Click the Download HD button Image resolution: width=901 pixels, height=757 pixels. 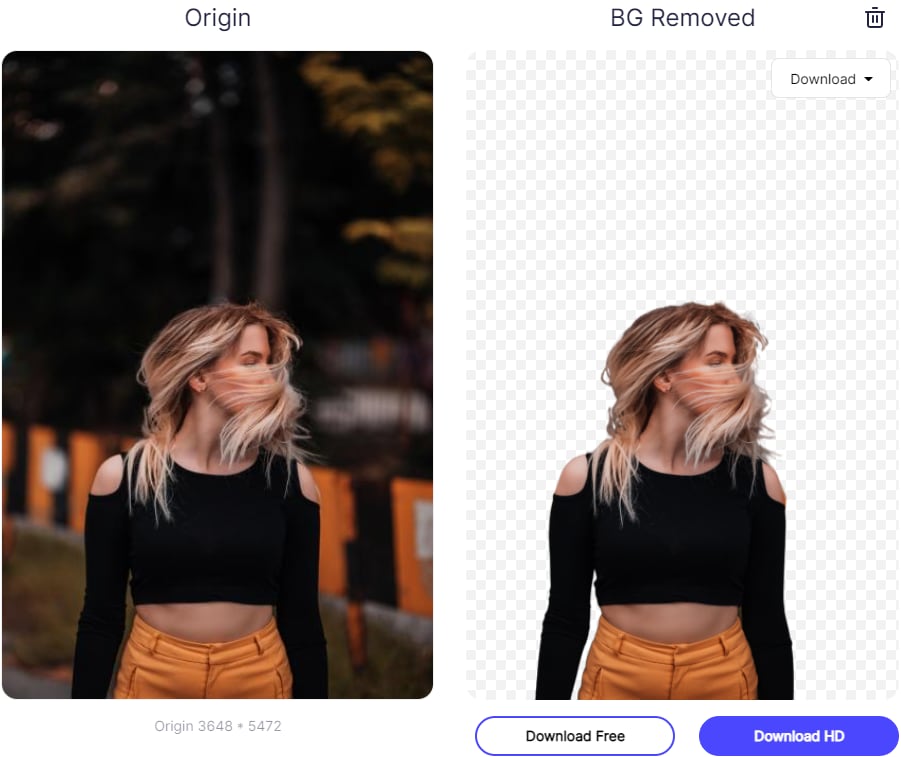pos(799,736)
